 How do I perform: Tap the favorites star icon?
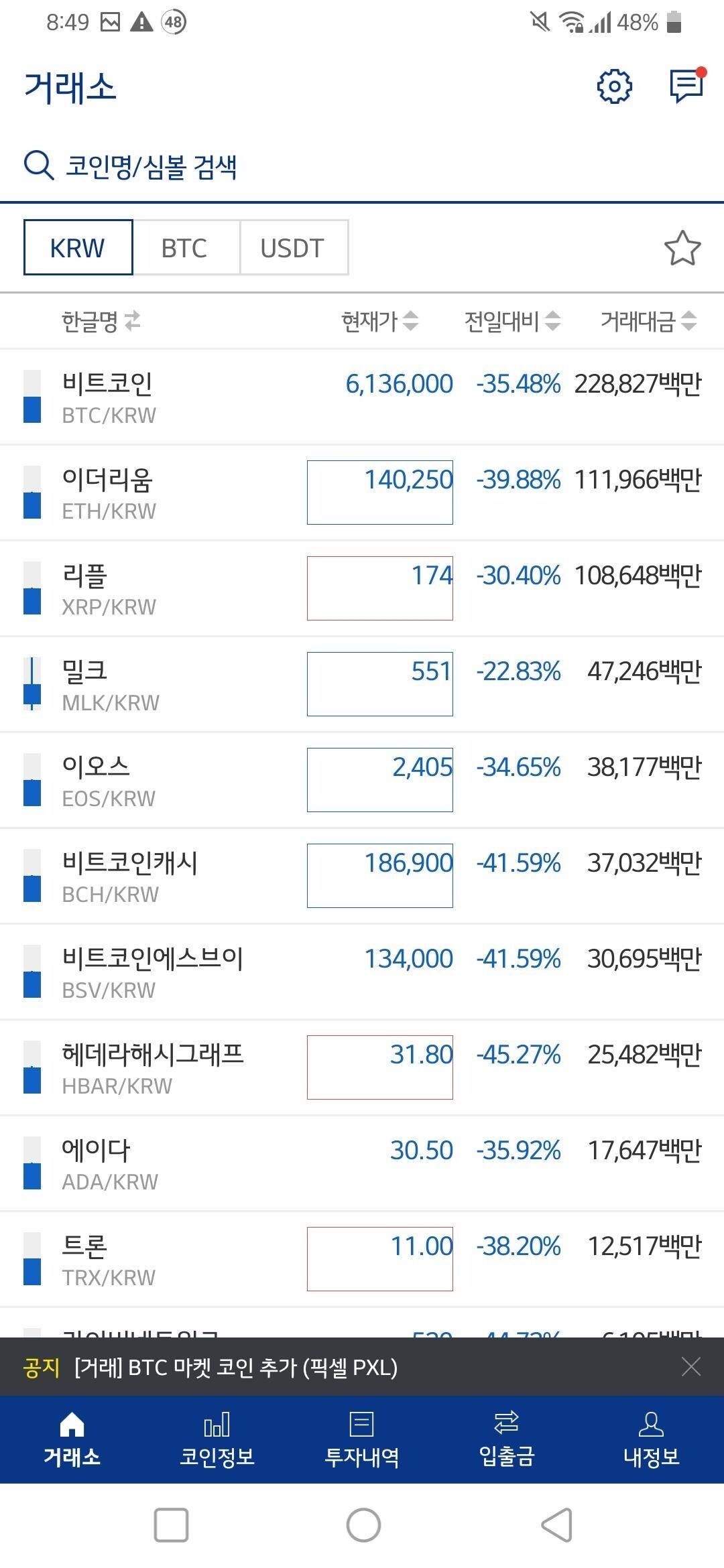tap(682, 247)
